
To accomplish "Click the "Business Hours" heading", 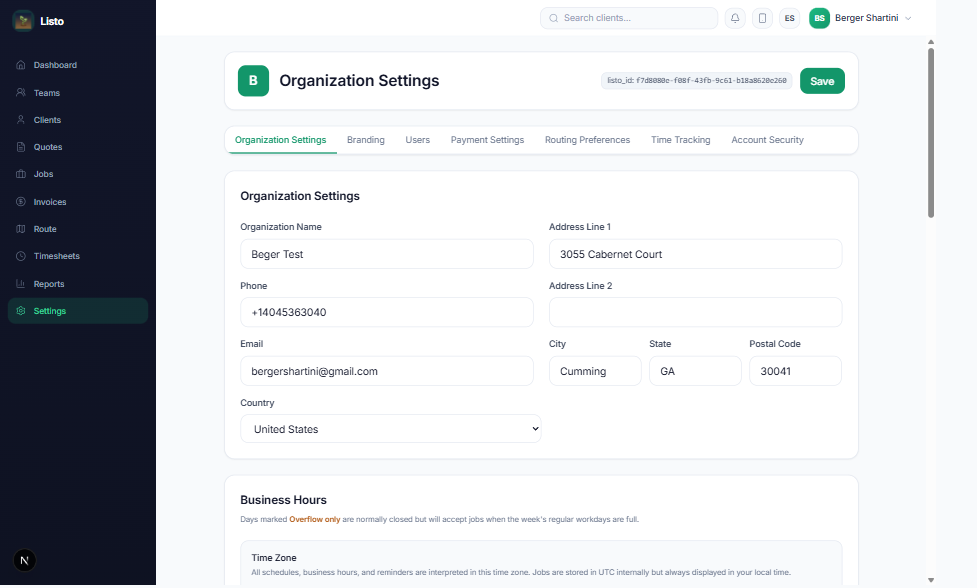I will 284,500.
